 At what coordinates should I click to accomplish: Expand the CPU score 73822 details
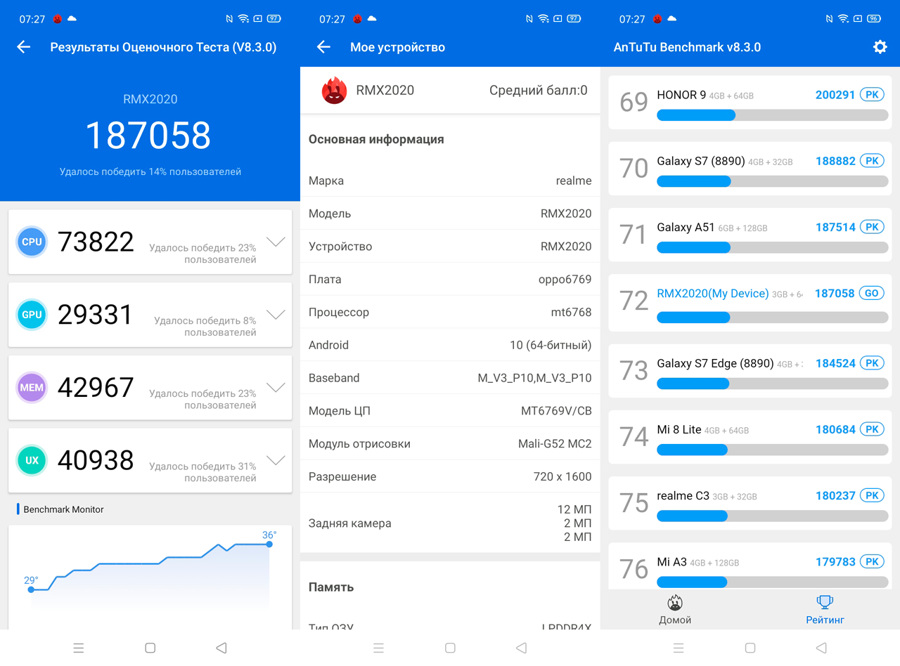click(276, 242)
